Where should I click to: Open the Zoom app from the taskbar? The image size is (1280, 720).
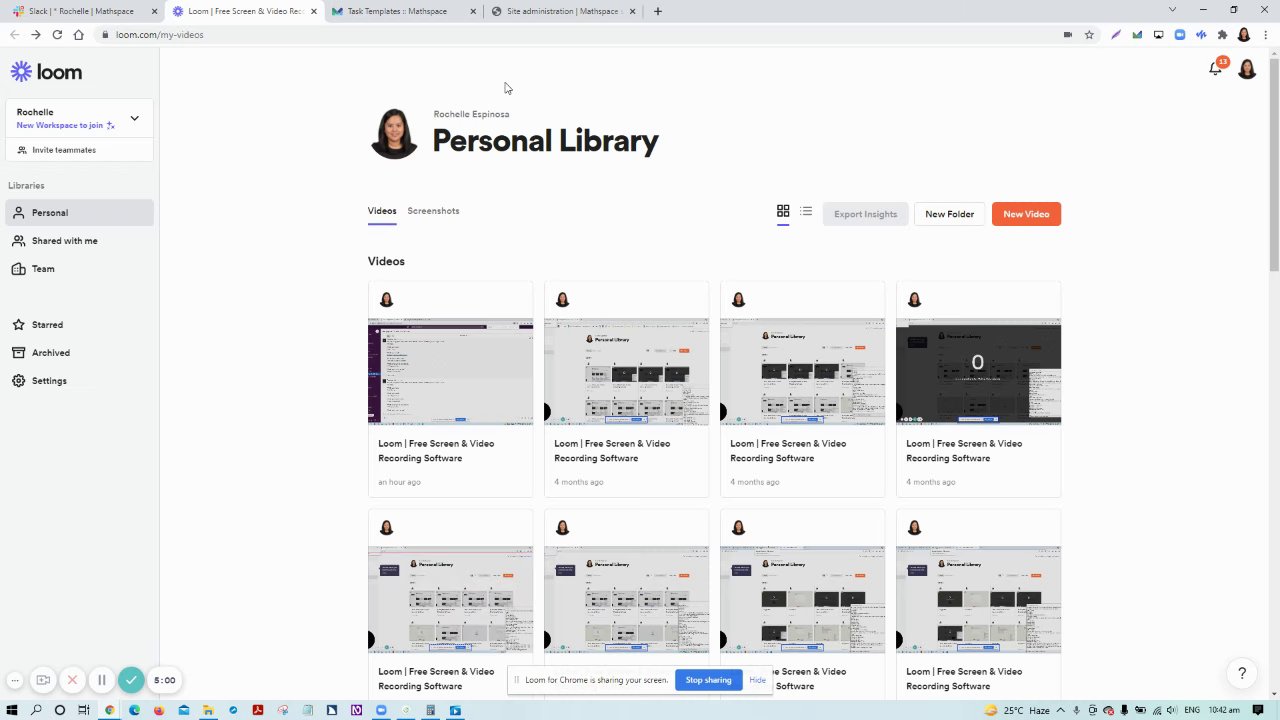(381, 710)
